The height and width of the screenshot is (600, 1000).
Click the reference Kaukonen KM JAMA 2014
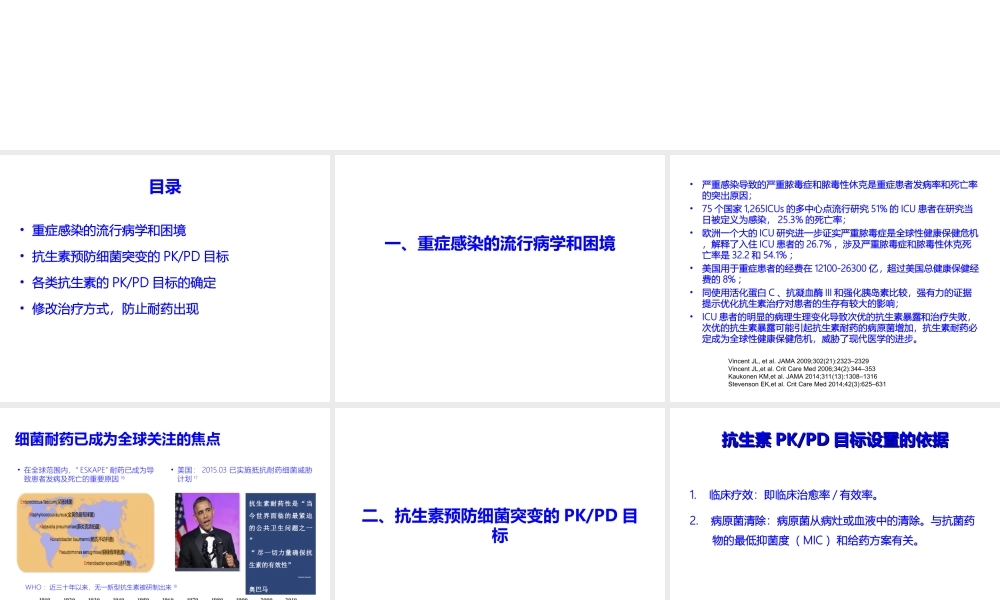pos(802,376)
